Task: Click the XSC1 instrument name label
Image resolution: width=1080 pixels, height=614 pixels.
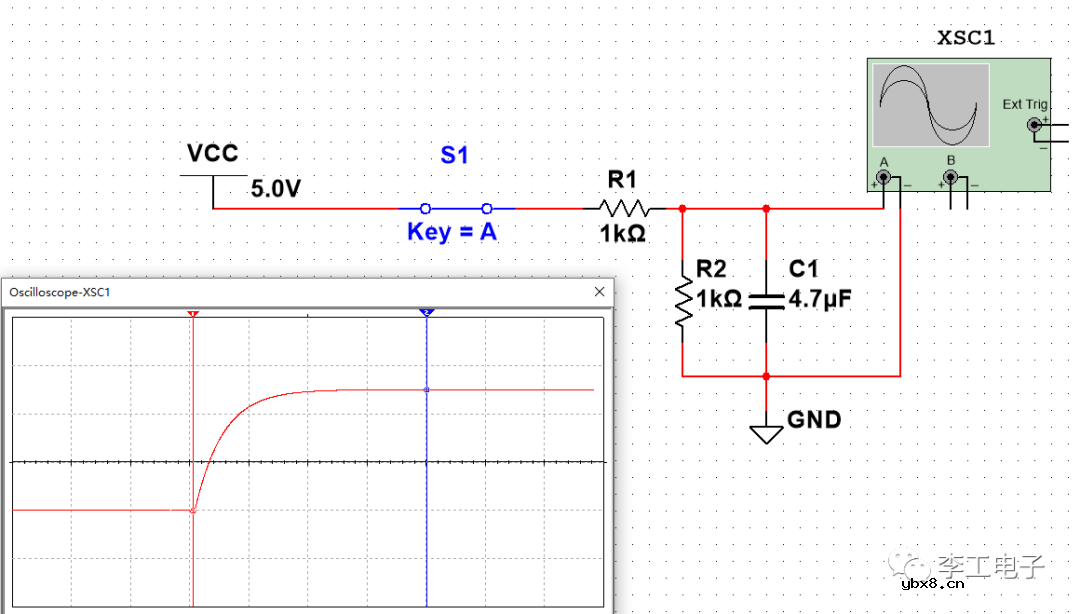Action: click(965, 38)
